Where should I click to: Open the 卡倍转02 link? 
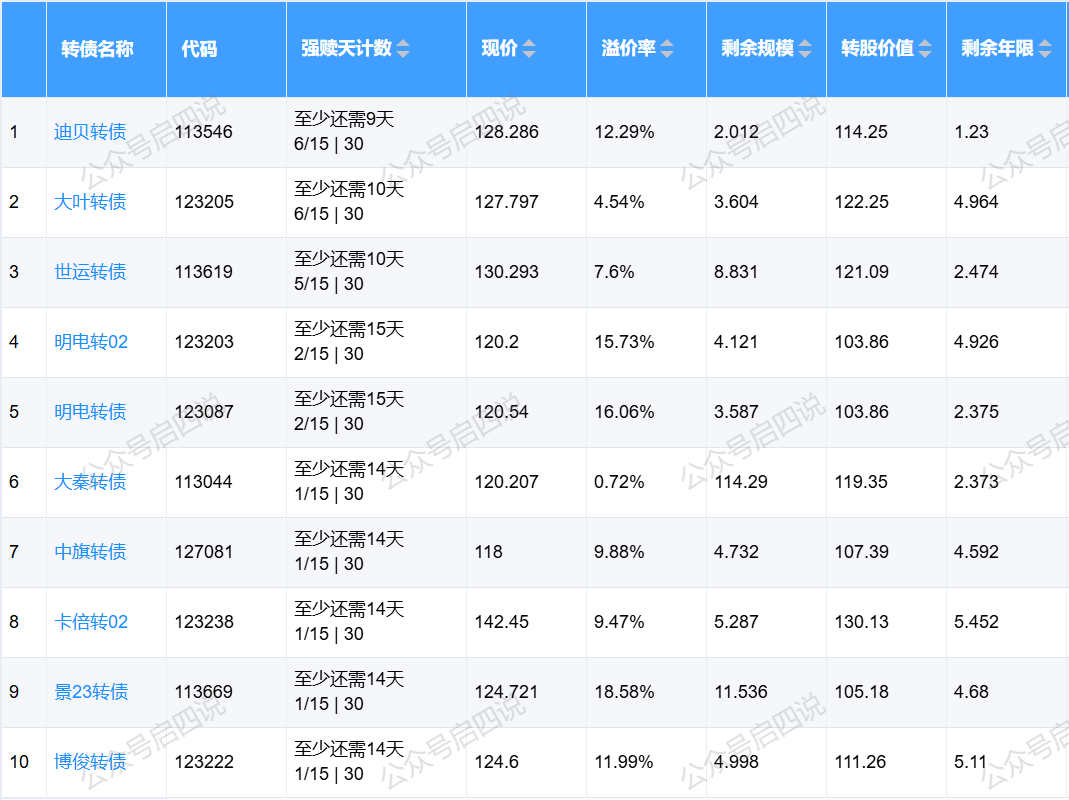[x=91, y=622]
